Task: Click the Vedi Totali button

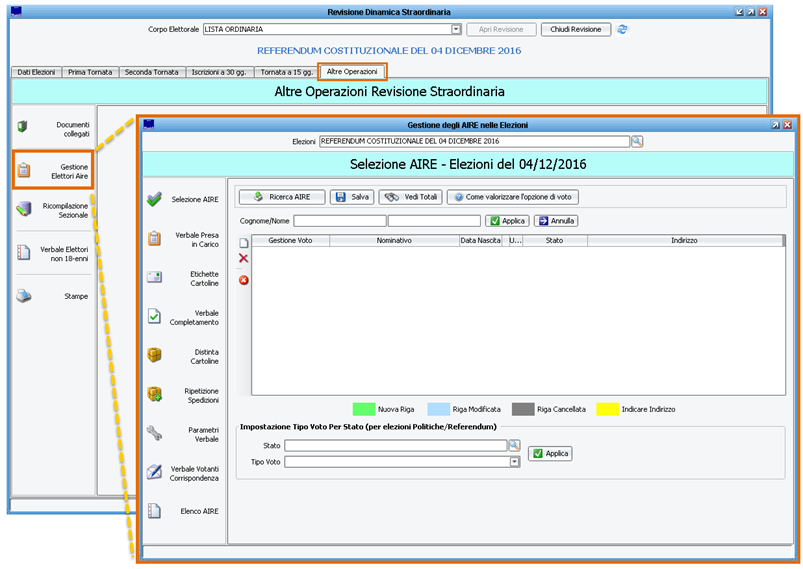Action: (x=410, y=197)
